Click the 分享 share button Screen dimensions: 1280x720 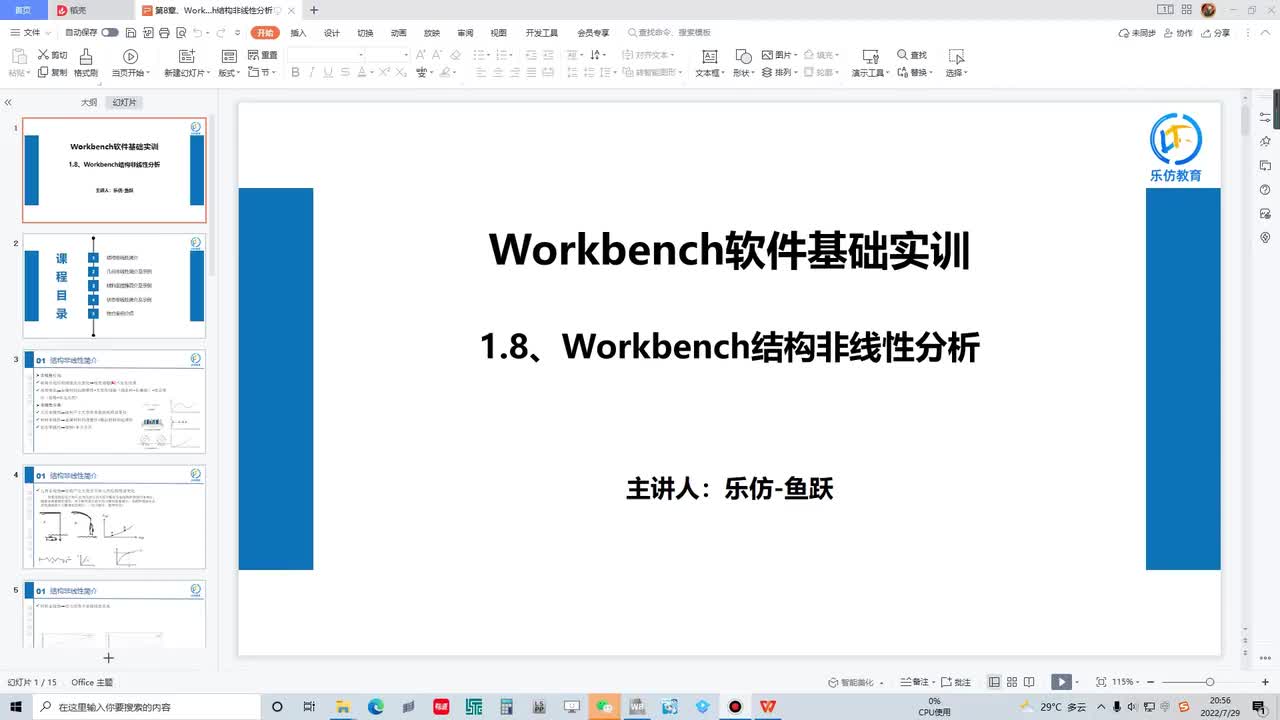1215,33
